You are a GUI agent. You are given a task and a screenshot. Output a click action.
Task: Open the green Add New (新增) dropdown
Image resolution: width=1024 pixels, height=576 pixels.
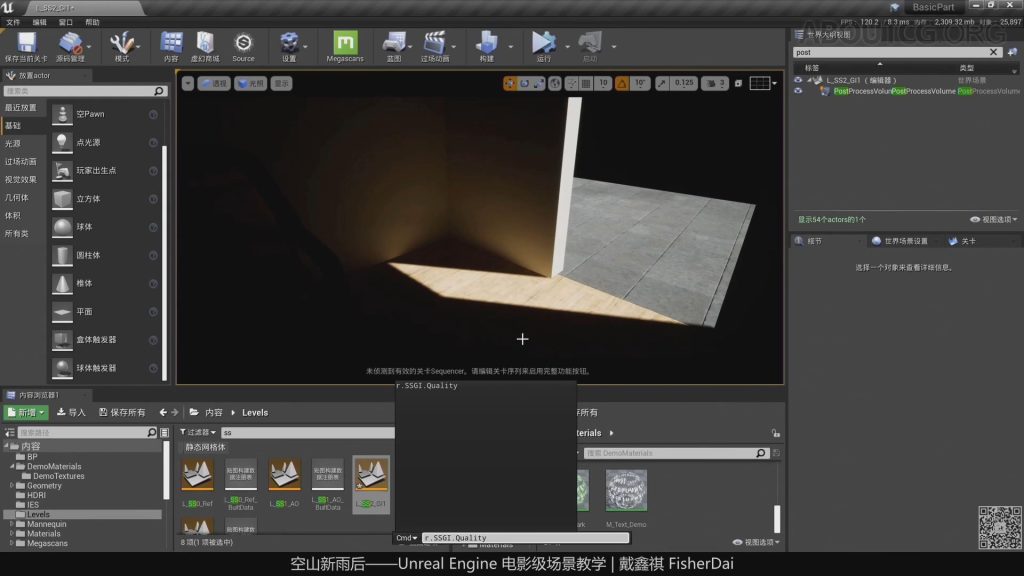coord(26,412)
